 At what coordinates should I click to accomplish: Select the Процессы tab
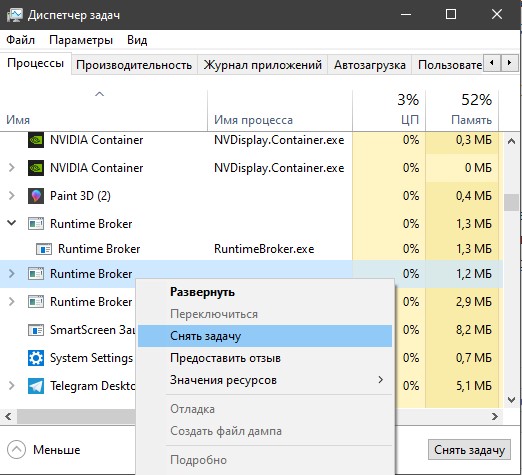pos(35,63)
